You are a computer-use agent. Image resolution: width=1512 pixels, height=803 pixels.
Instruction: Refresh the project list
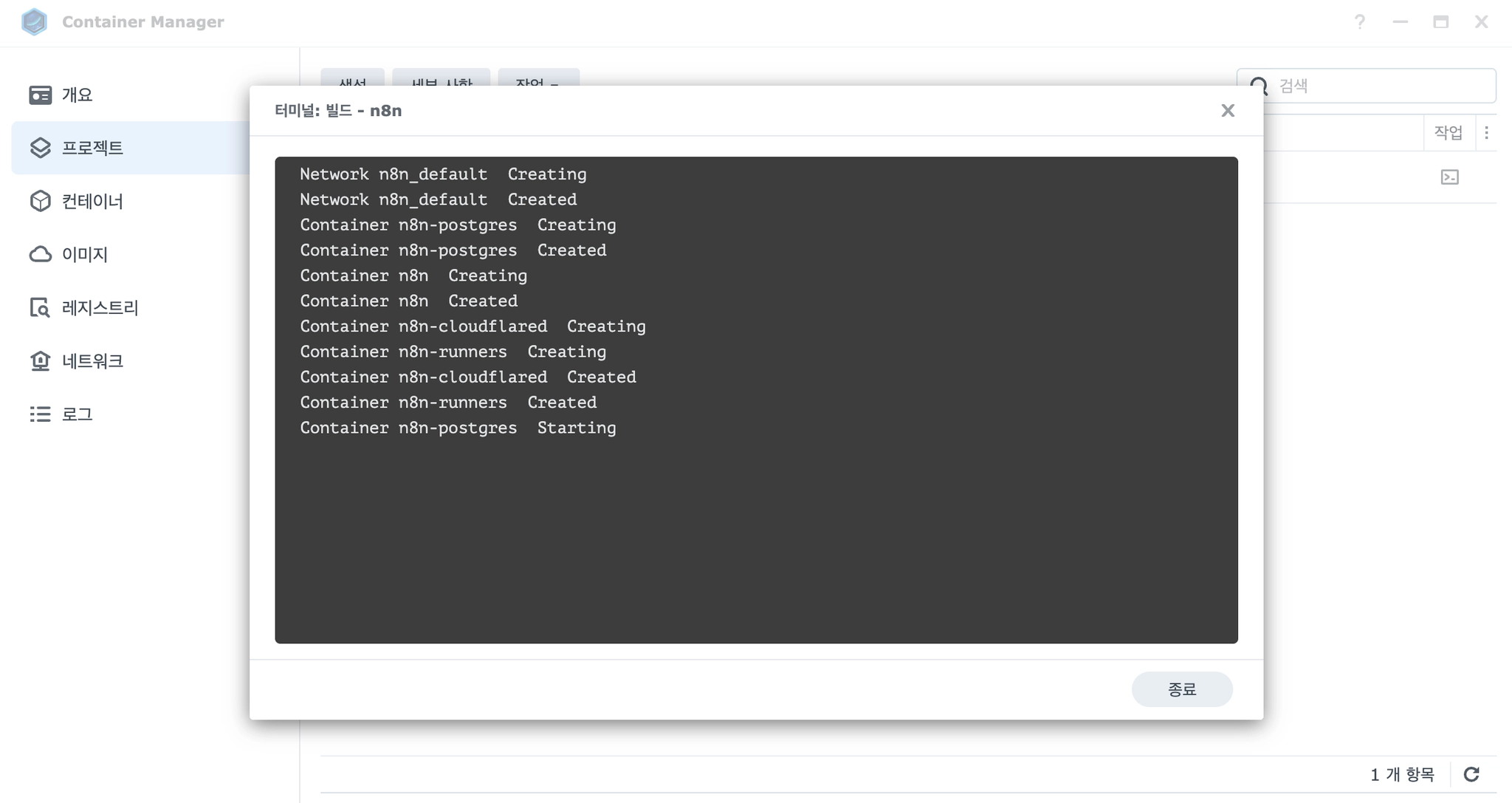(1471, 774)
